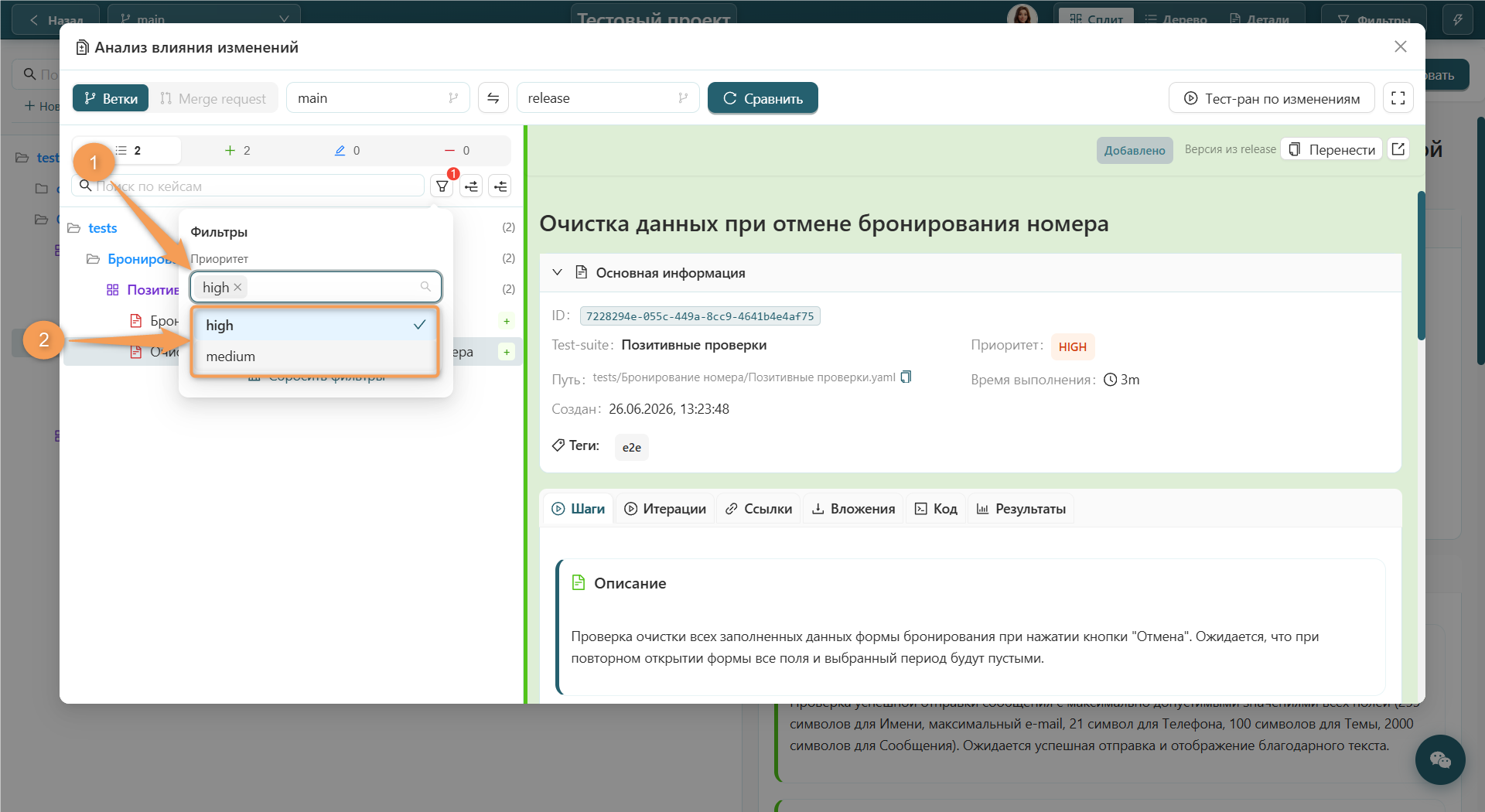Open the Код tab
Viewport: 1485px width, 812px height.
pos(936,509)
